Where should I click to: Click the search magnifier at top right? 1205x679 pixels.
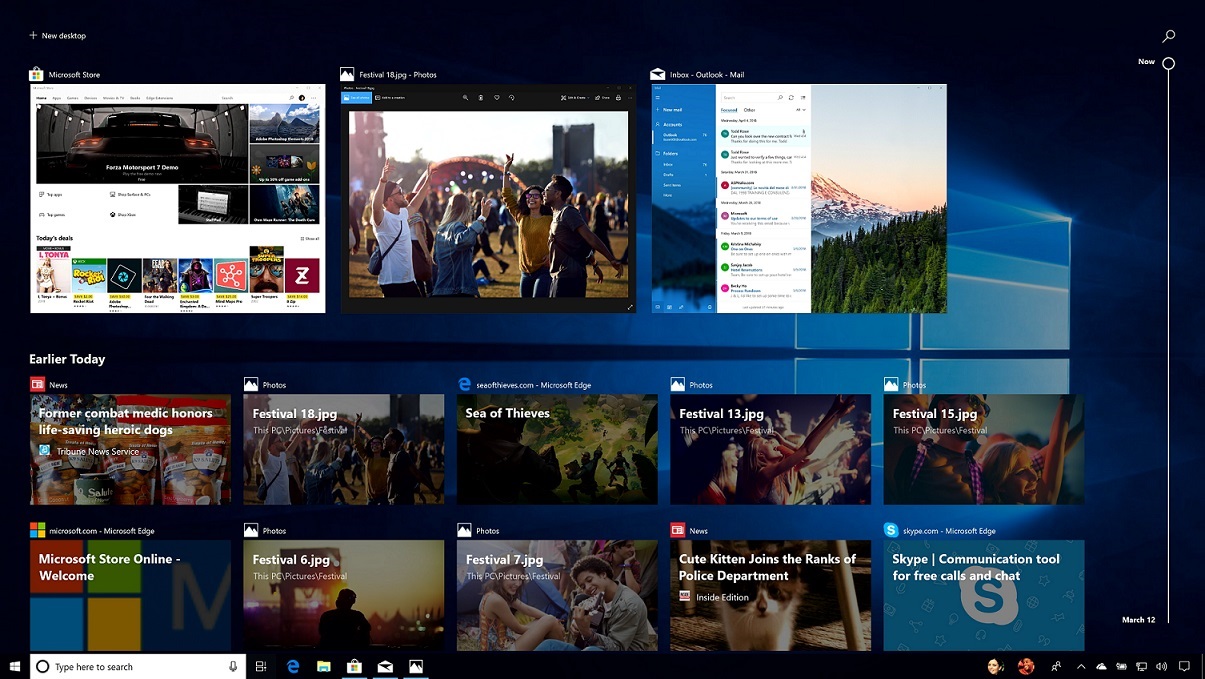(x=1168, y=36)
